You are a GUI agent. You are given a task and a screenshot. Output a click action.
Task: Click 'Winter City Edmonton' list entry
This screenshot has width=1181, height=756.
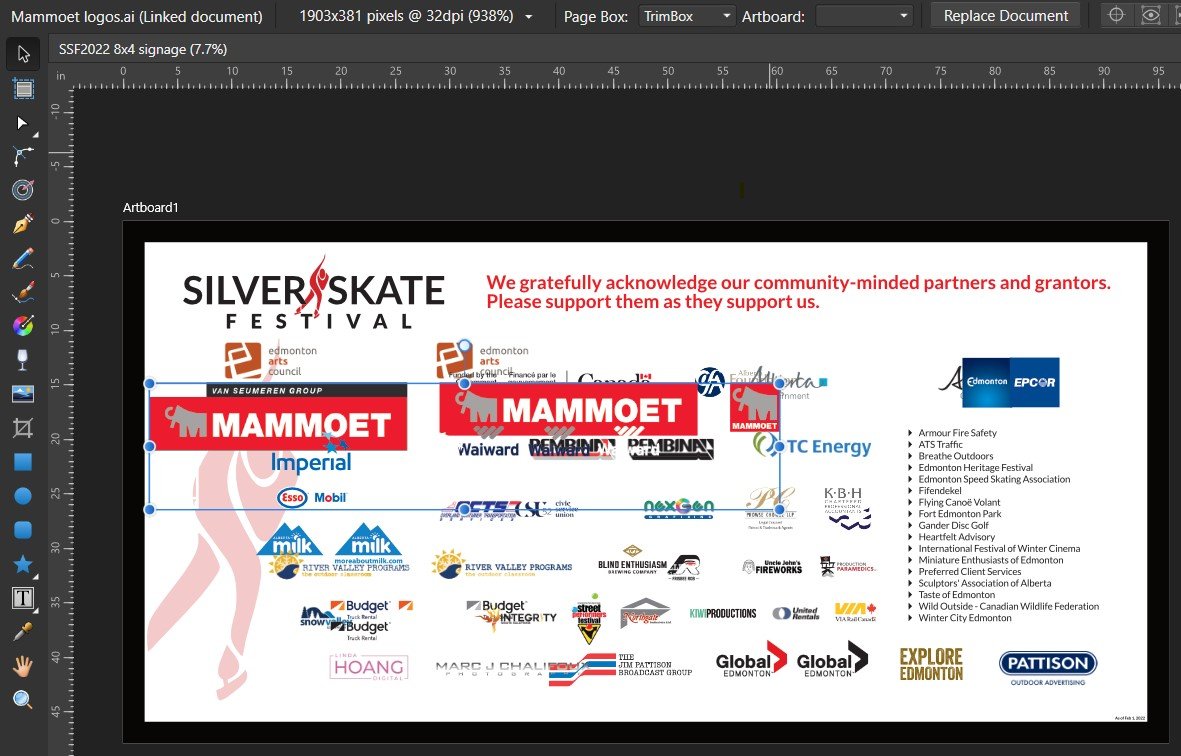coord(965,618)
